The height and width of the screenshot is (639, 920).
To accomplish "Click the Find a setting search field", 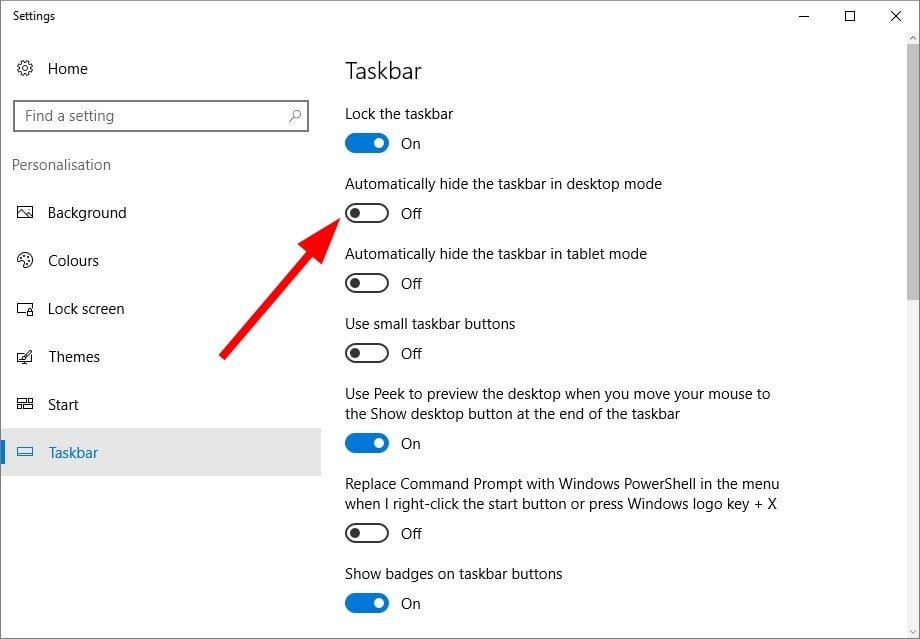I will click(x=161, y=116).
